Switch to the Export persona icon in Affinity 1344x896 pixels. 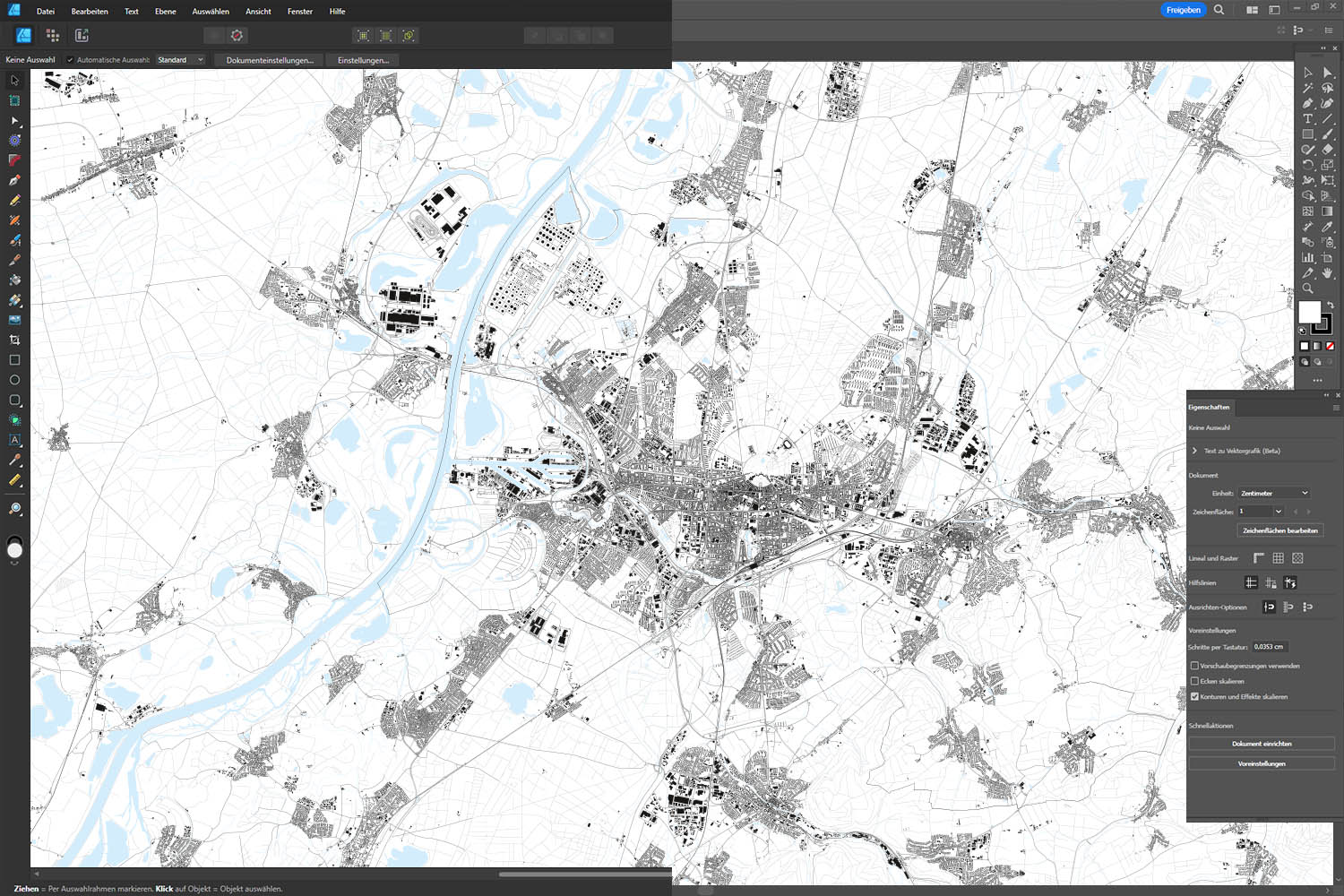pyautogui.click(x=82, y=36)
